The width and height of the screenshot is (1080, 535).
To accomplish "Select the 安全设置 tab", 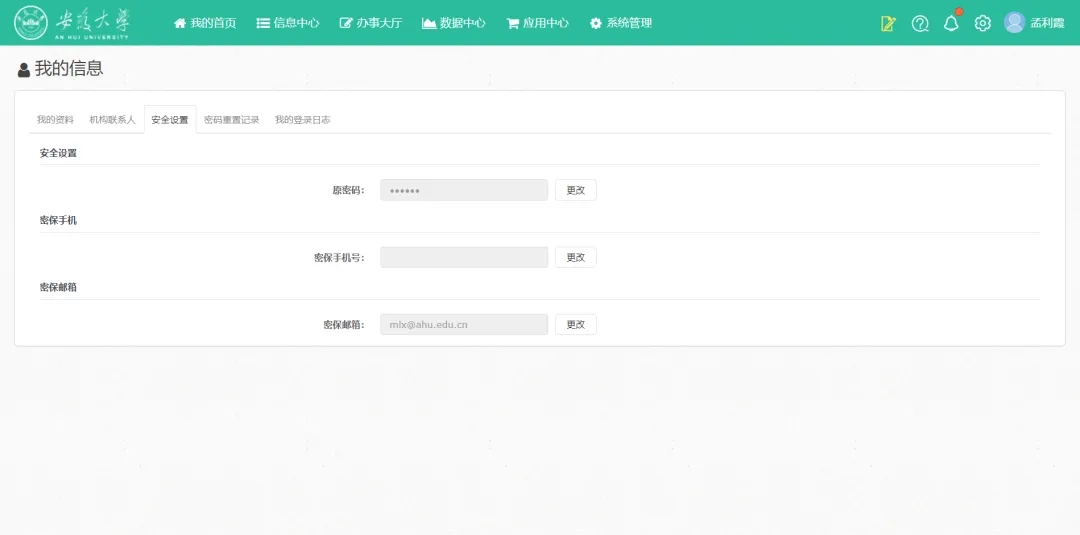I will point(170,120).
